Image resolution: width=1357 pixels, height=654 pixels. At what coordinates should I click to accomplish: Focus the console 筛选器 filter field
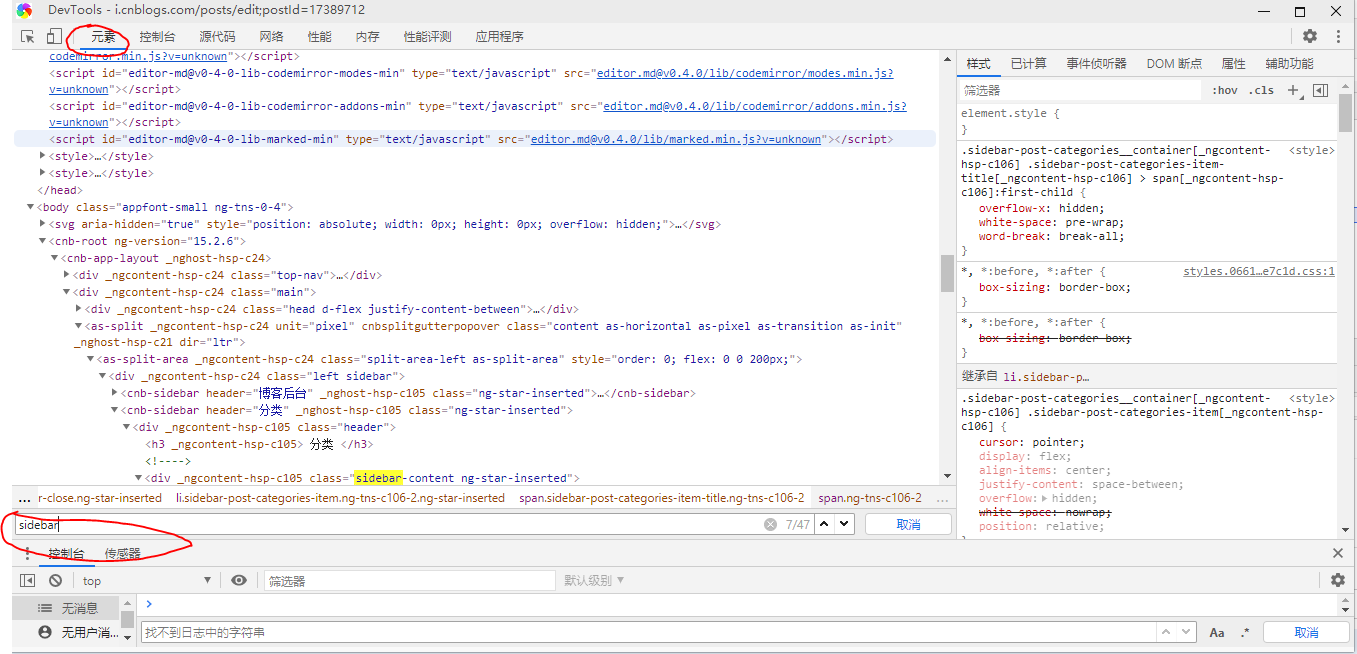(408, 580)
